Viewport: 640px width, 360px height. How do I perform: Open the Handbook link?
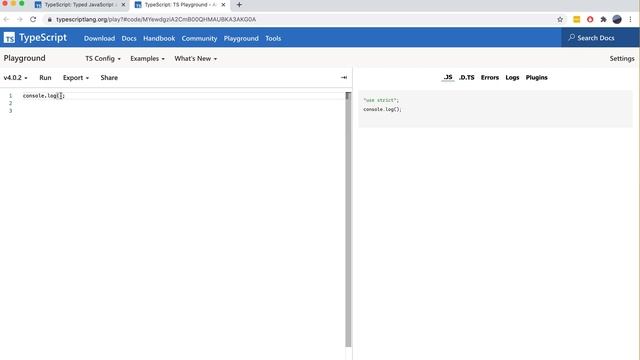pyautogui.click(x=159, y=38)
